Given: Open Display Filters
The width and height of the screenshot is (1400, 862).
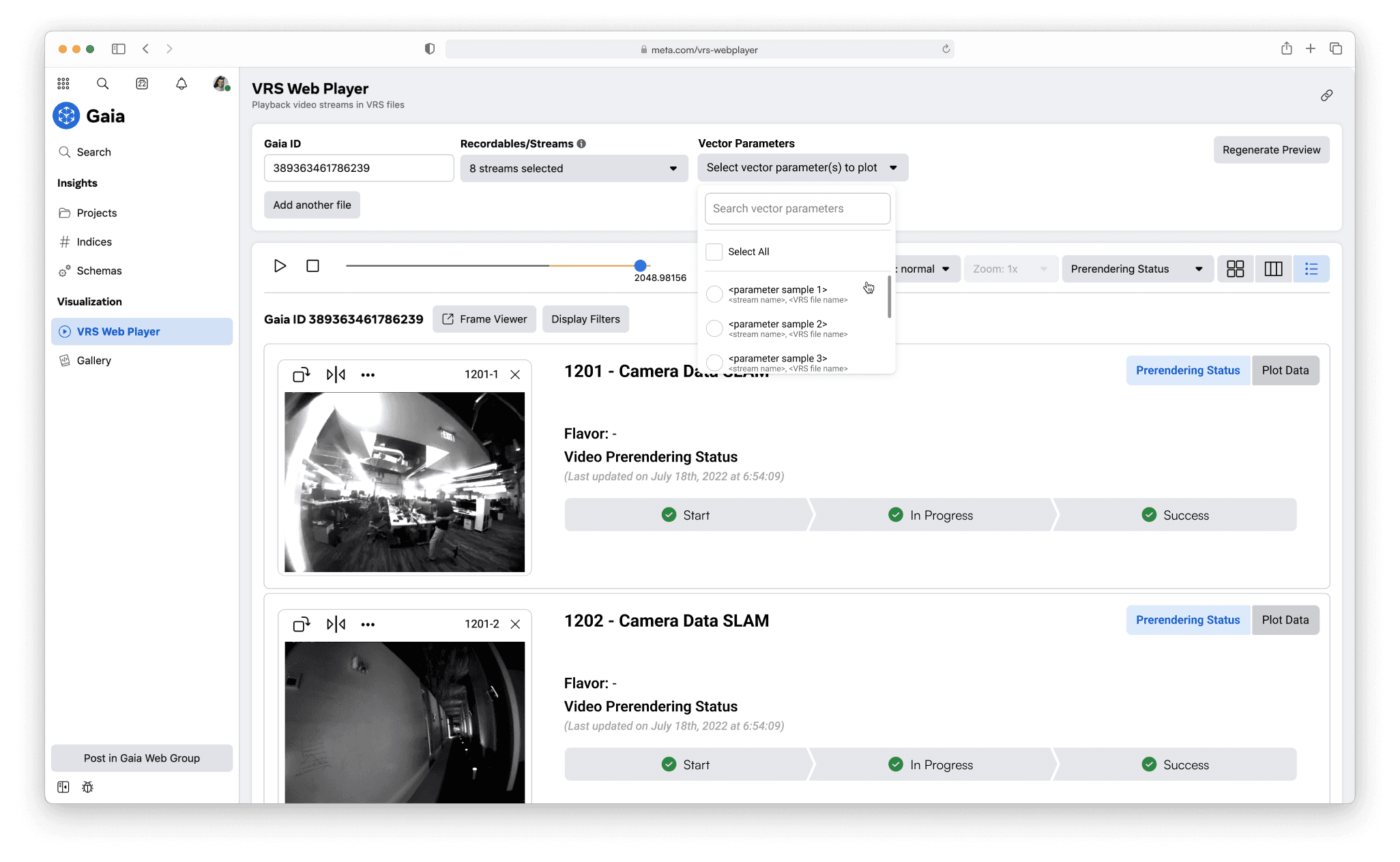Looking at the screenshot, I should (585, 319).
